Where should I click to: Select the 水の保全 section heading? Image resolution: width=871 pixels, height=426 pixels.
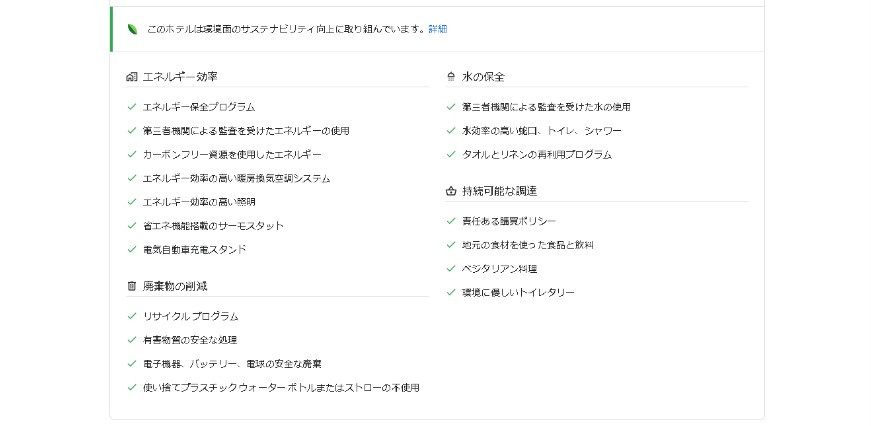pos(483,77)
